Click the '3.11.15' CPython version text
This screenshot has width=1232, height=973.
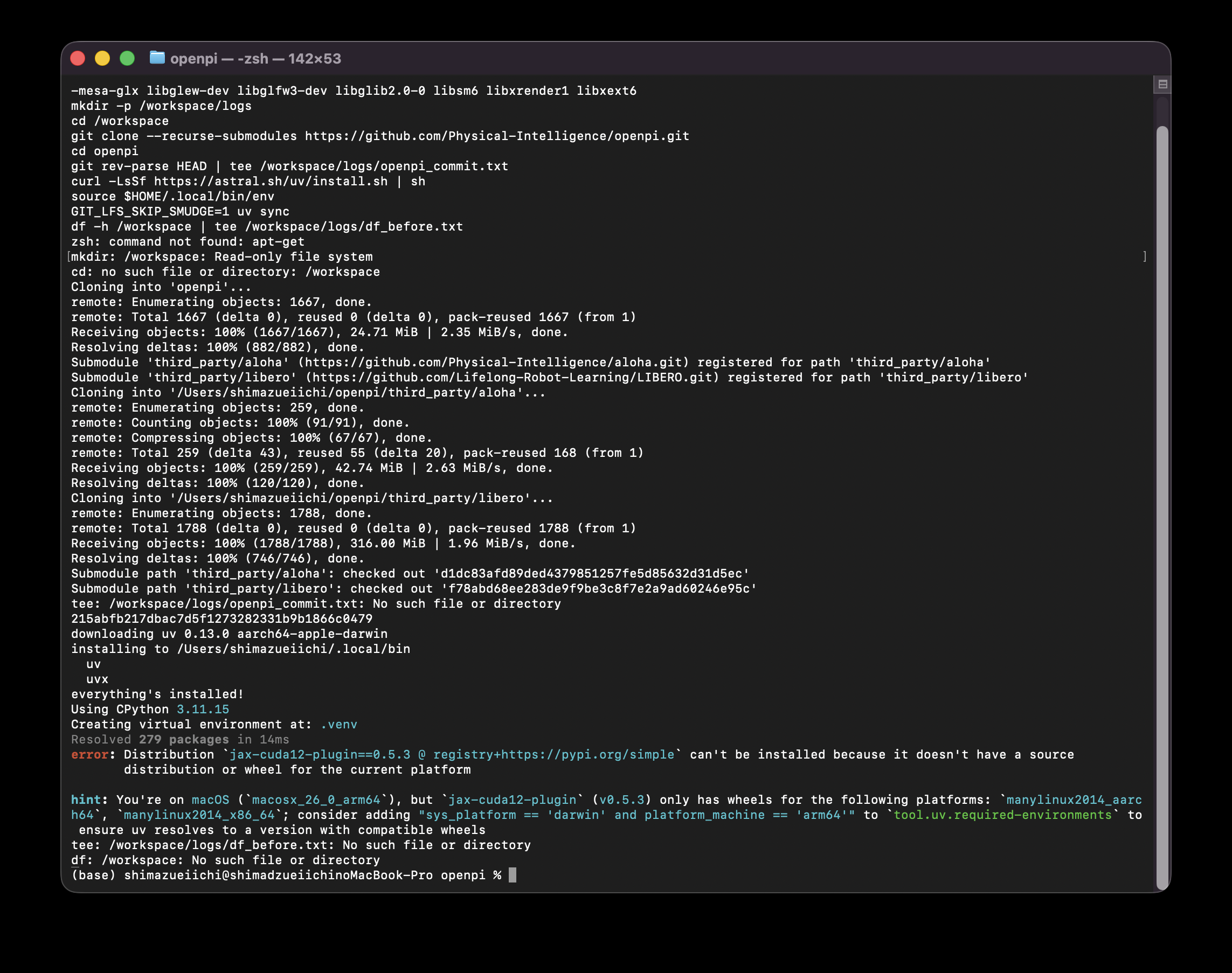[203, 709]
